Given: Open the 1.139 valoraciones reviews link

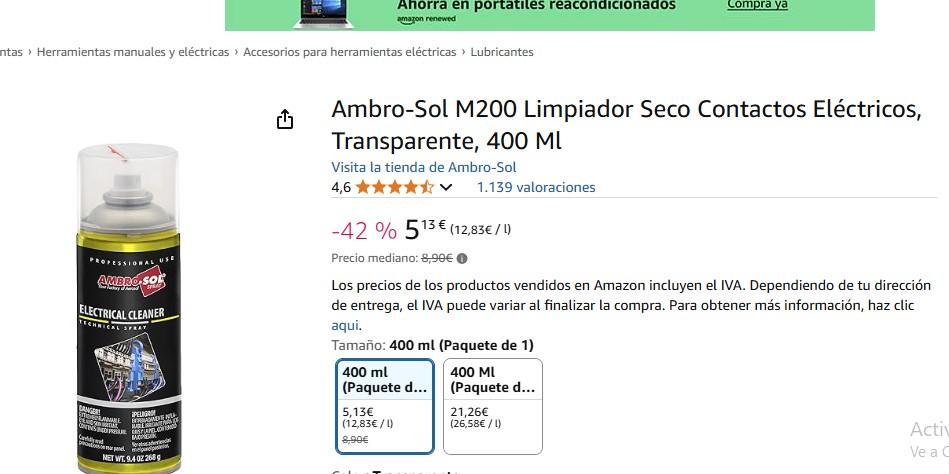Looking at the screenshot, I should coord(536,187).
